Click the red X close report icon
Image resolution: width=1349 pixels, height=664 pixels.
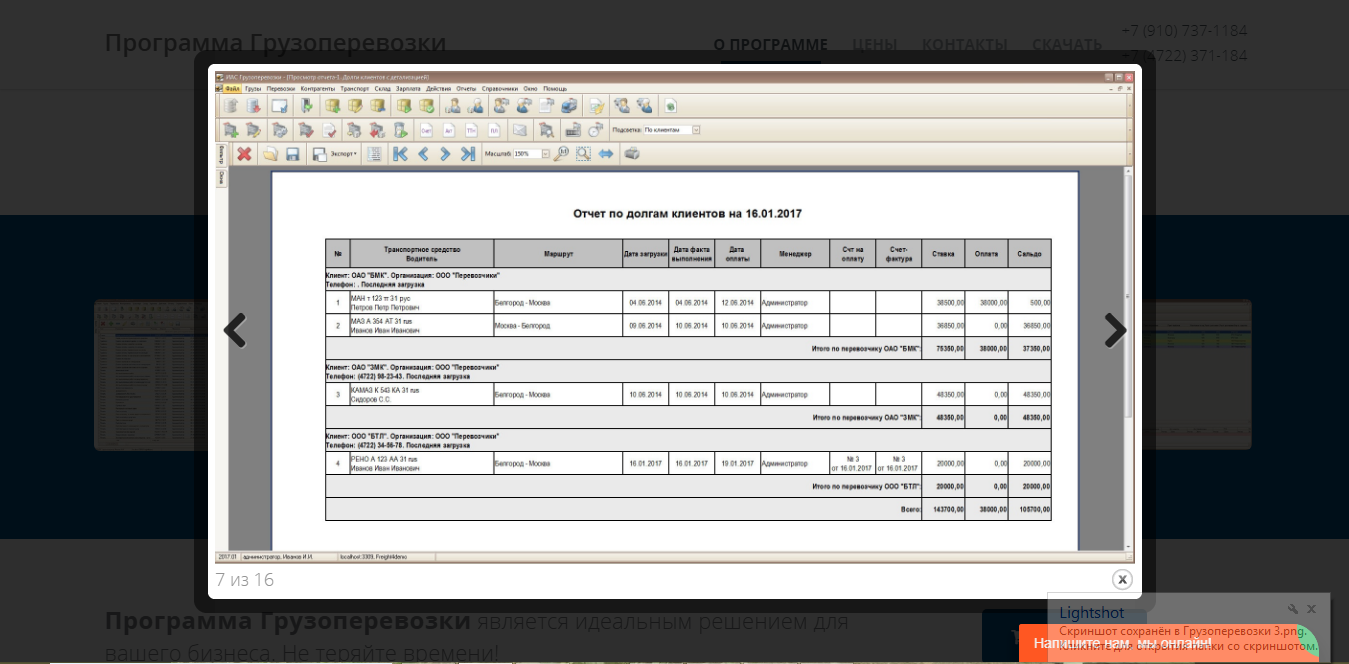pos(243,154)
